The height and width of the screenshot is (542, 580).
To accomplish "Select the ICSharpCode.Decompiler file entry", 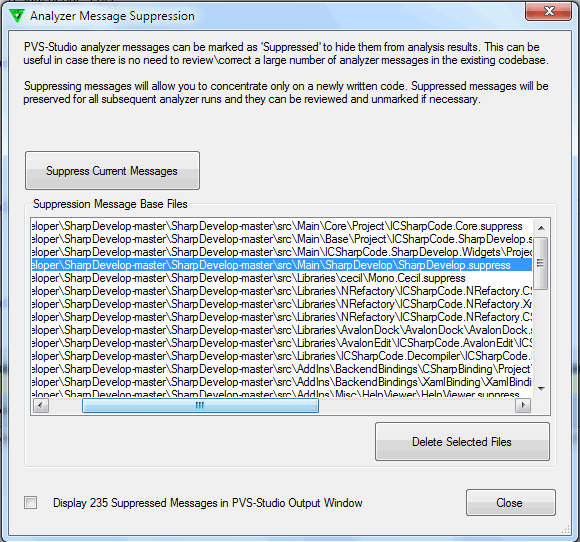I will [282, 356].
